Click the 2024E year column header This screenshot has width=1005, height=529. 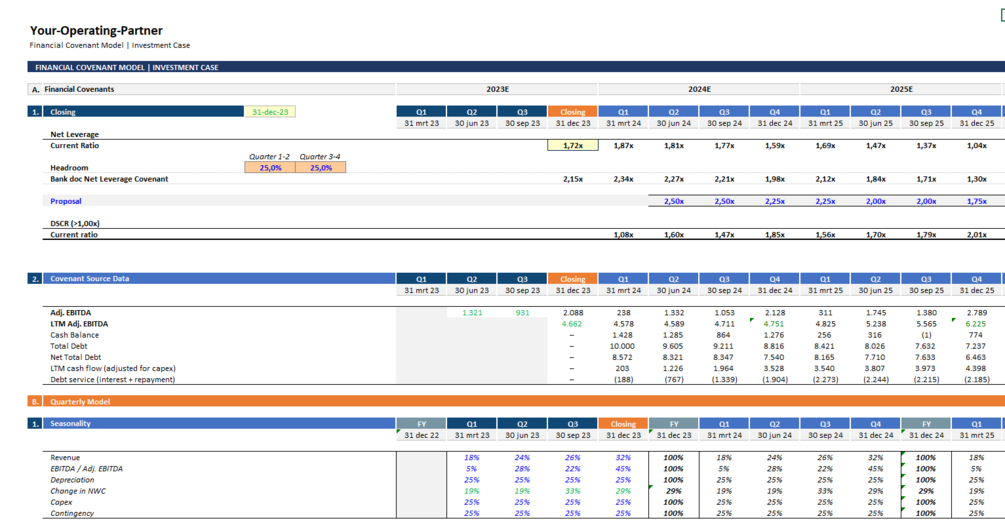[699, 89]
